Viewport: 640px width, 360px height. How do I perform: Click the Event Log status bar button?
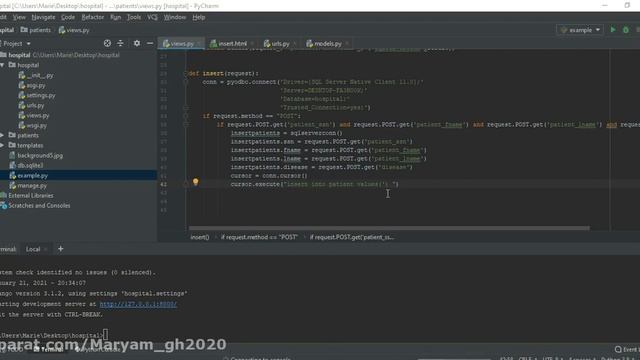click(x=627, y=349)
